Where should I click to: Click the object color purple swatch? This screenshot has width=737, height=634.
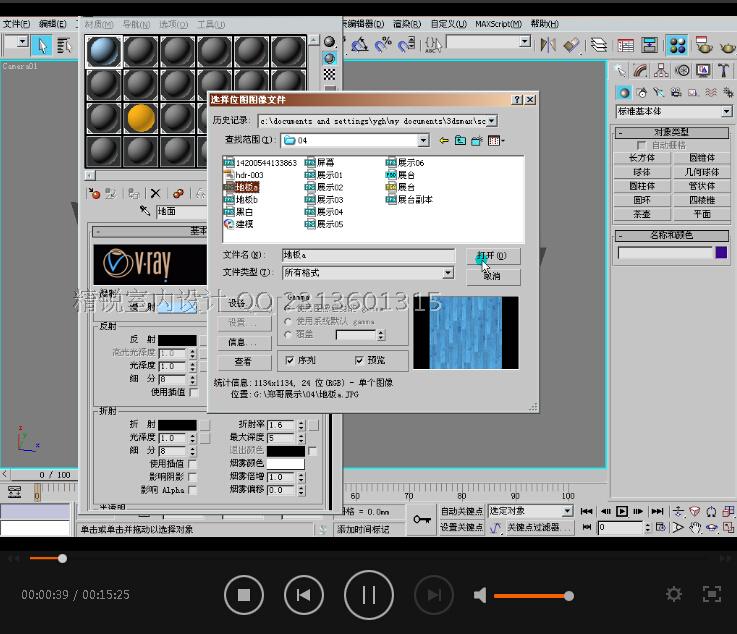[721, 253]
